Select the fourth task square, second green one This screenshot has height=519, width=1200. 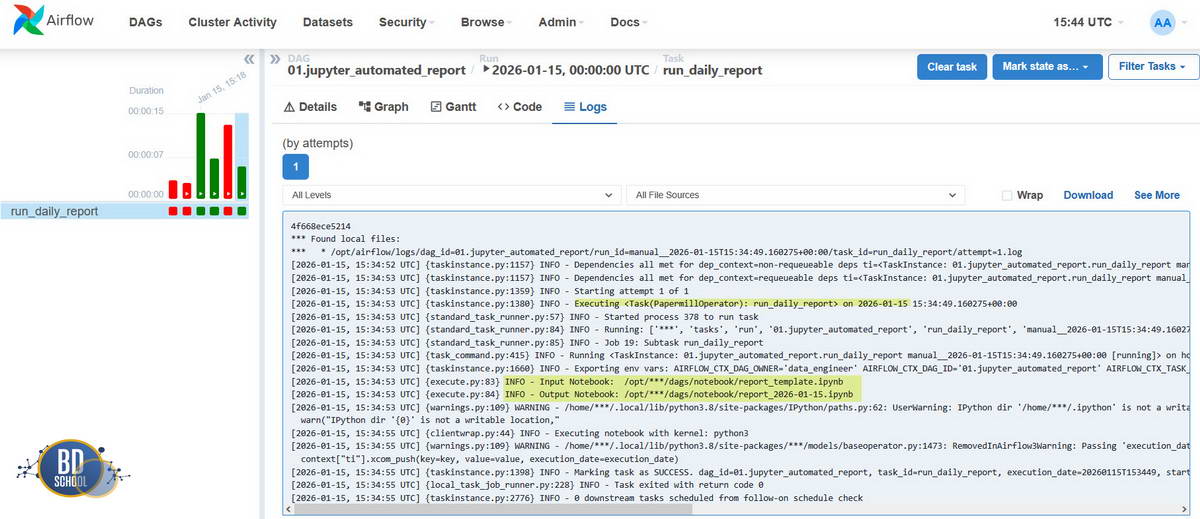click(214, 211)
